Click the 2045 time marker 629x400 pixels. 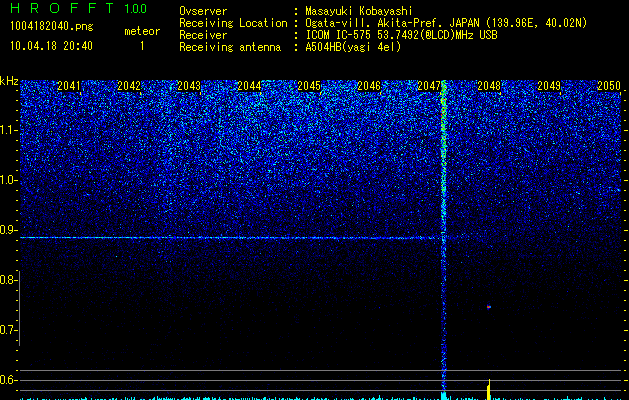point(309,86)
